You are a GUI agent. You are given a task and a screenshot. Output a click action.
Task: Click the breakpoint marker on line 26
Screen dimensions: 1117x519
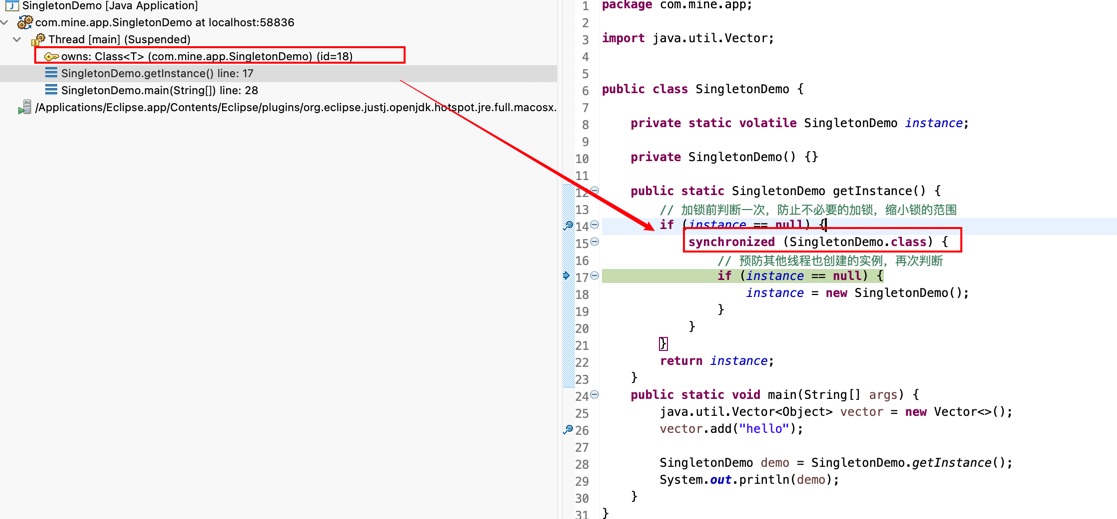568,429
